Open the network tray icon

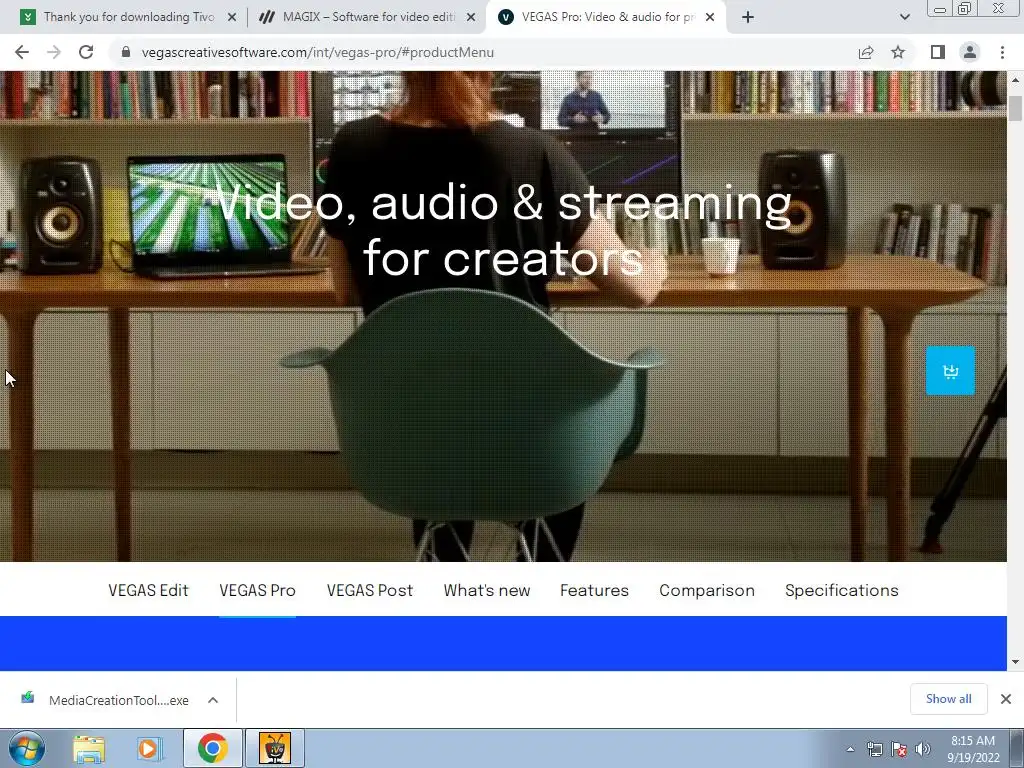tap(874, 749)
